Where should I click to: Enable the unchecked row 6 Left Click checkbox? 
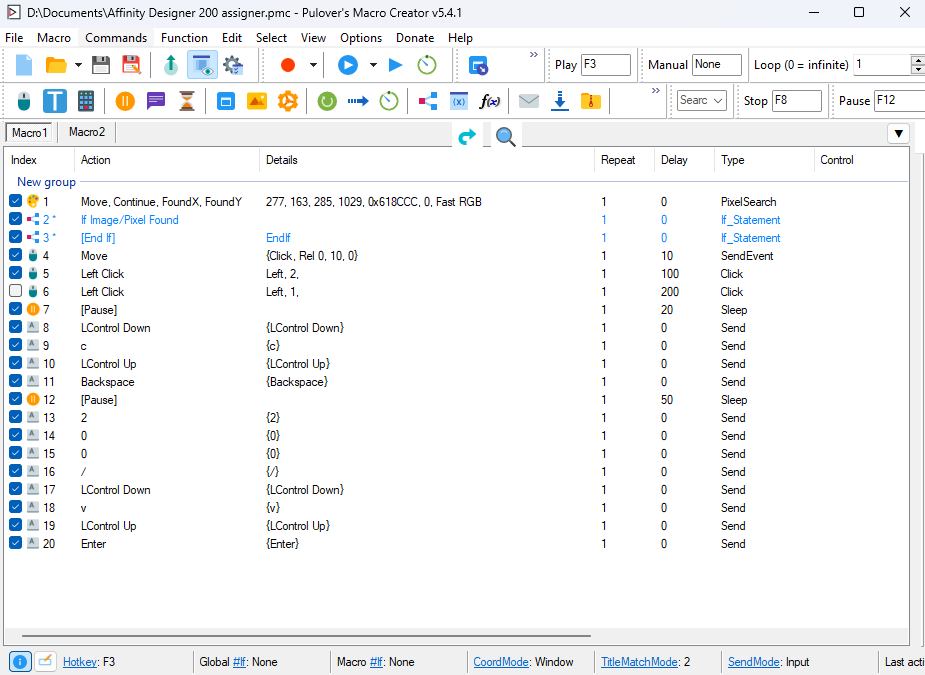point(15,291)
